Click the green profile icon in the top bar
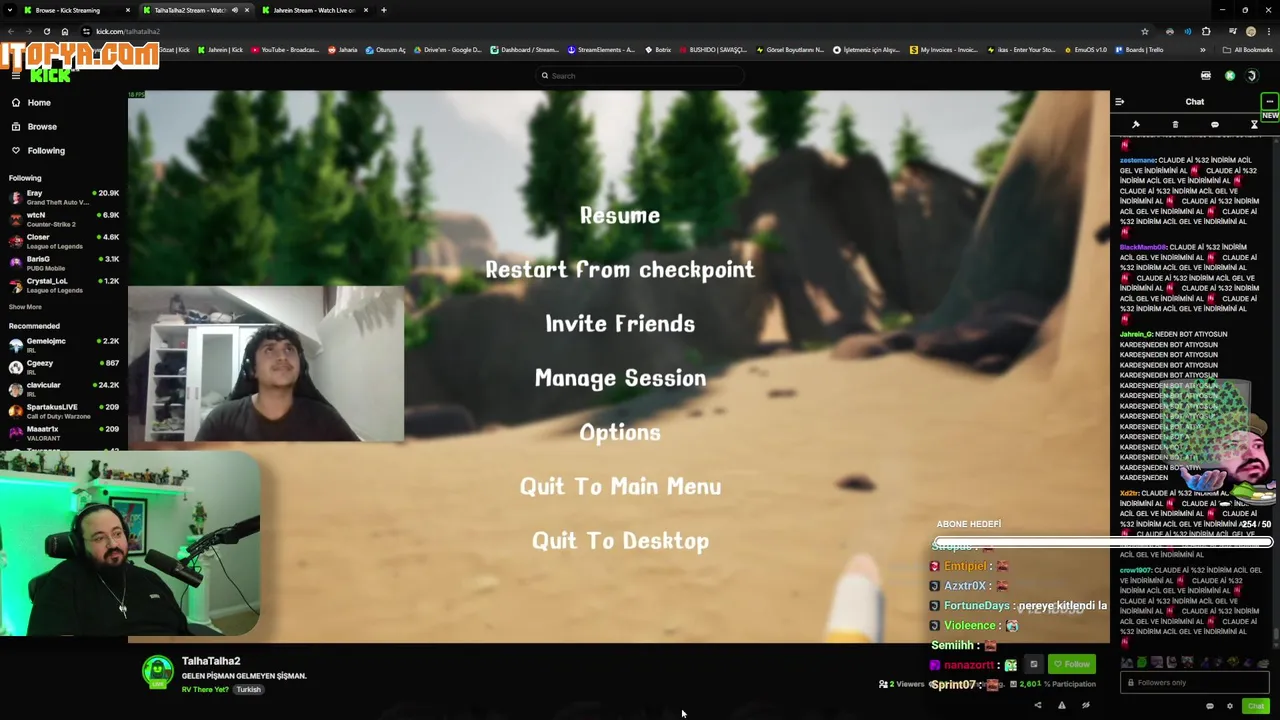The width and height of the screenshot is (1280, 720). [1230, 76]
